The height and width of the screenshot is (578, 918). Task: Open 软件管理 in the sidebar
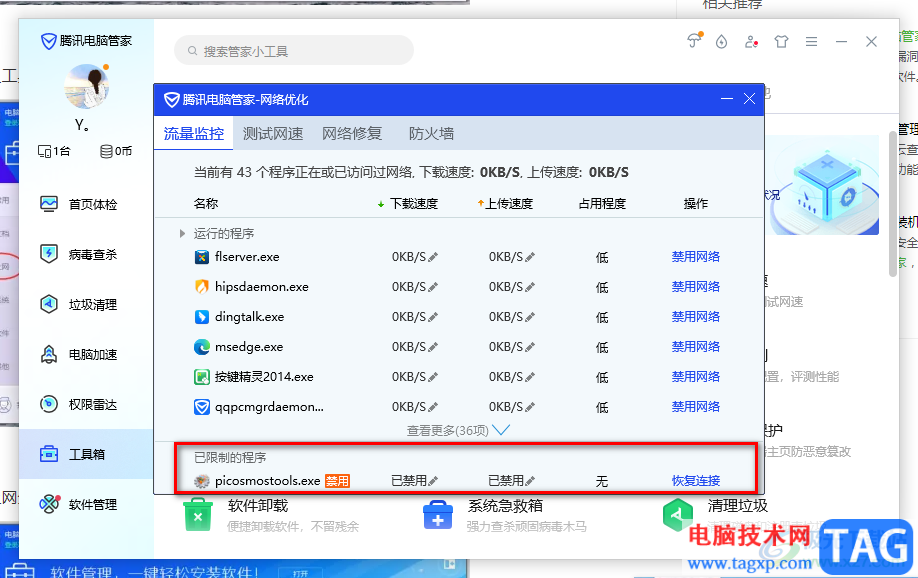point(78,504)
